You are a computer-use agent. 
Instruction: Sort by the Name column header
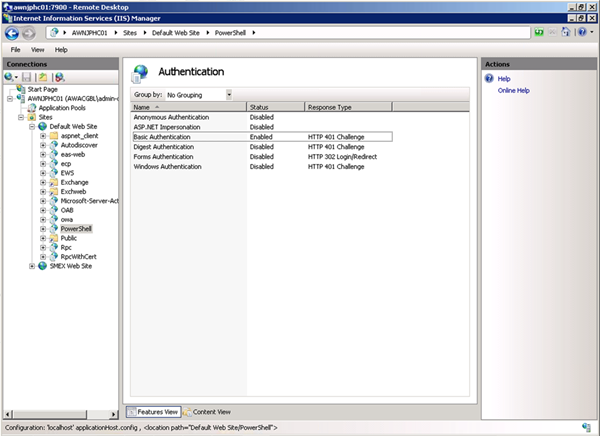pos(189,107)
